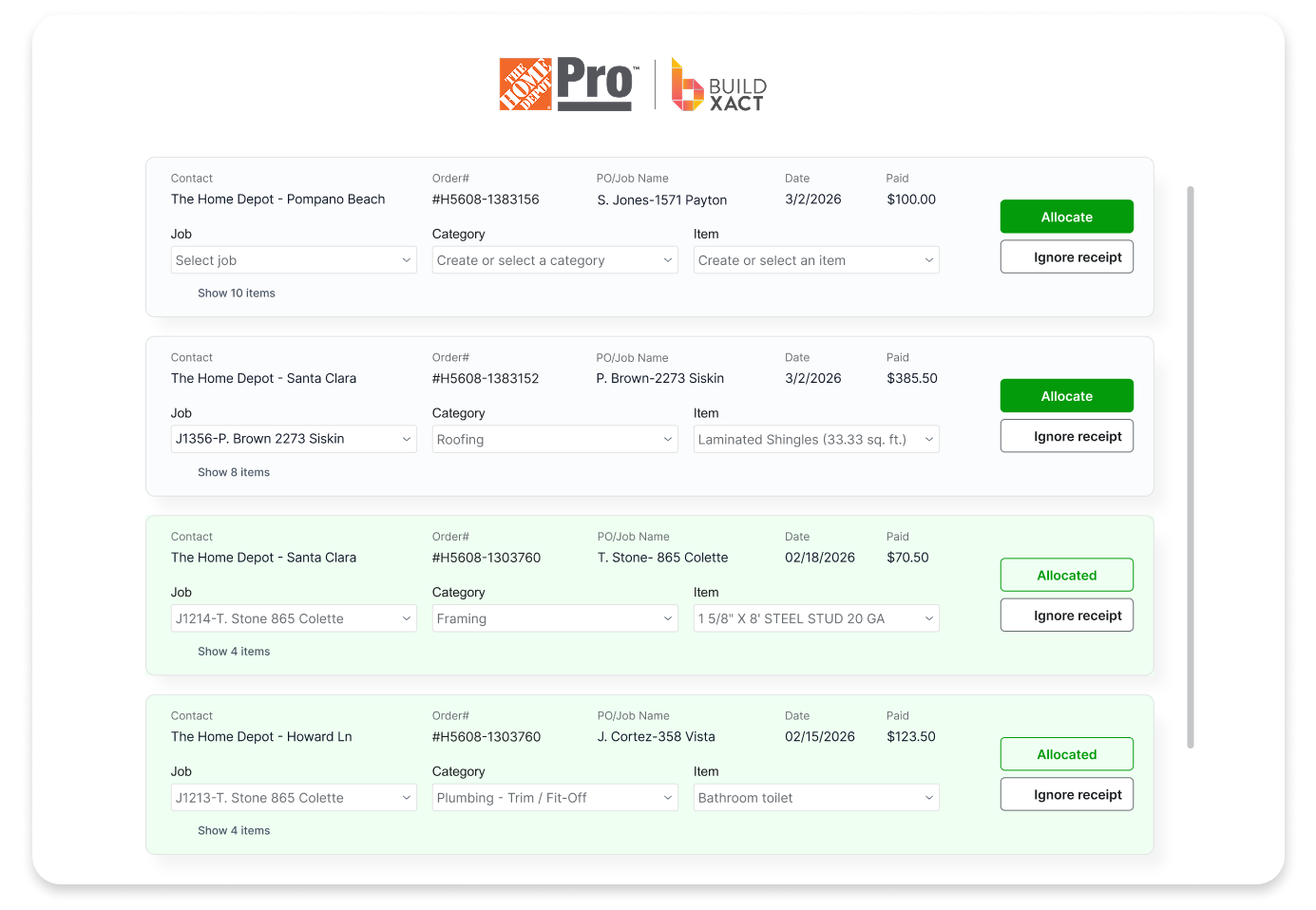
Task: Click the Allocated button on the T. Stone receipt
Action: point(1066,575)
